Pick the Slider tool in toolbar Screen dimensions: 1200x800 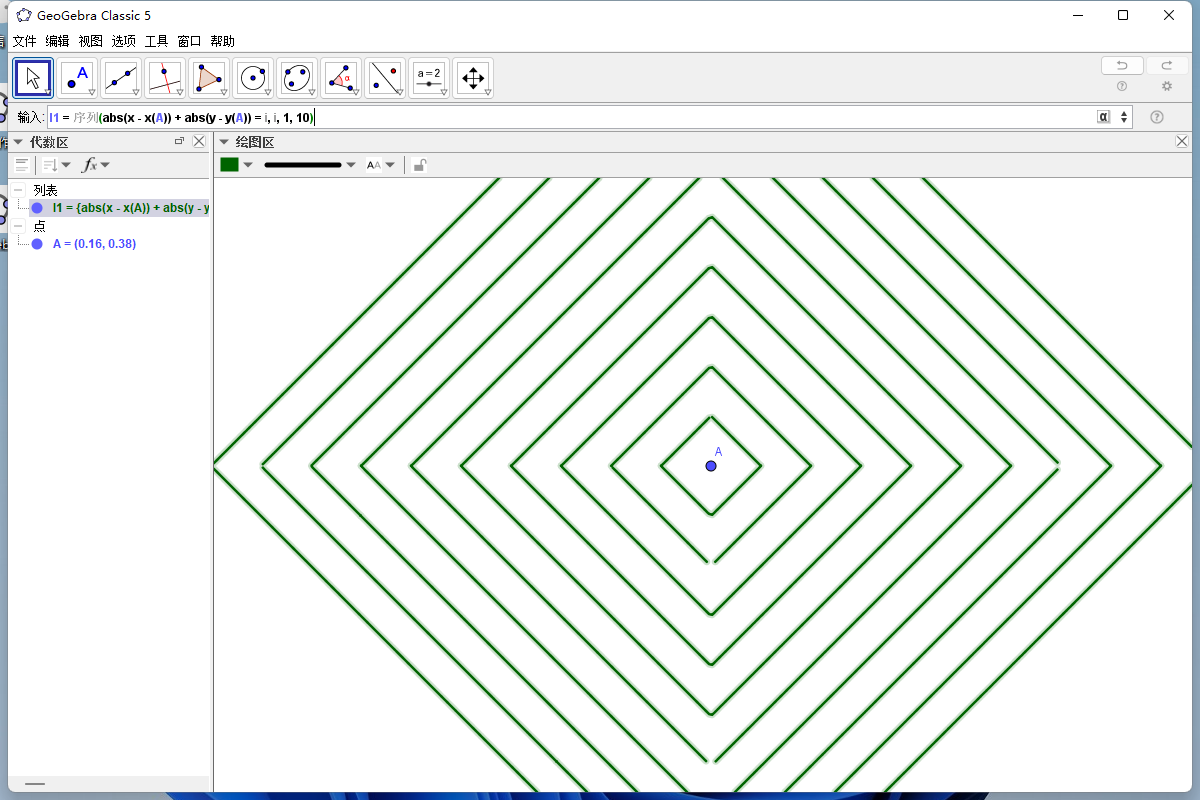[x=429, y=77]
